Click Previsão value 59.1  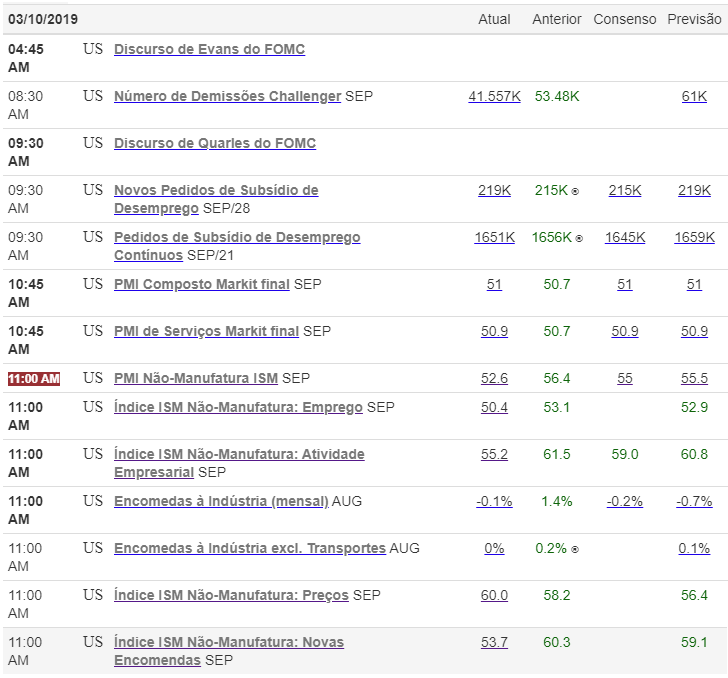click(694, 642)
